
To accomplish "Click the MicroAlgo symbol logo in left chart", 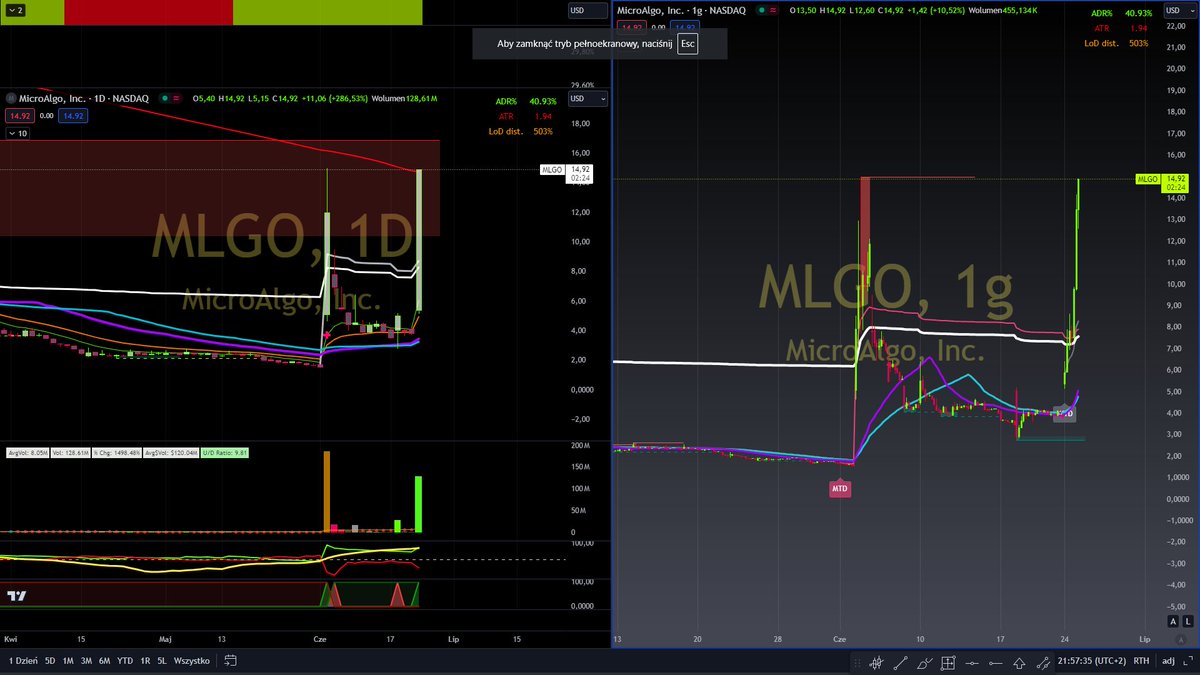I will pos(10,99).
